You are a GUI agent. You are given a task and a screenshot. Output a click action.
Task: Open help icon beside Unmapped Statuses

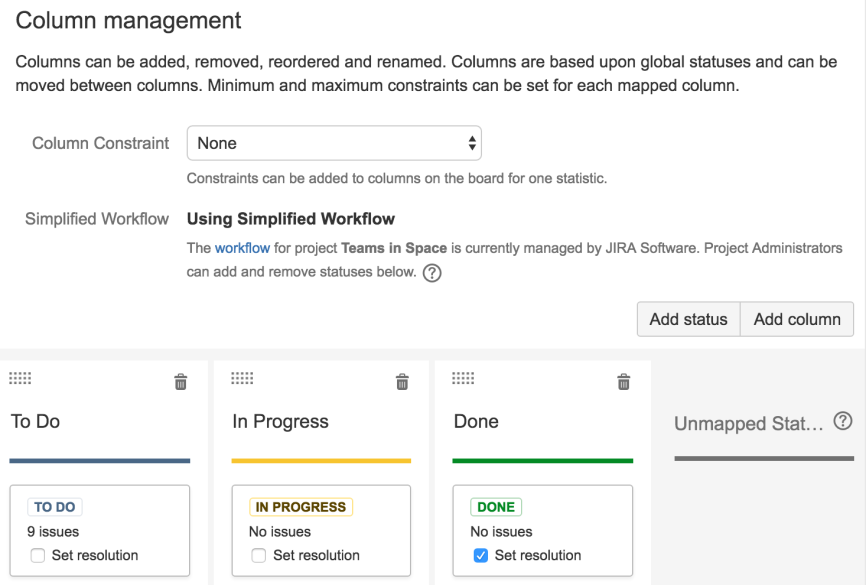click(842, 422)
